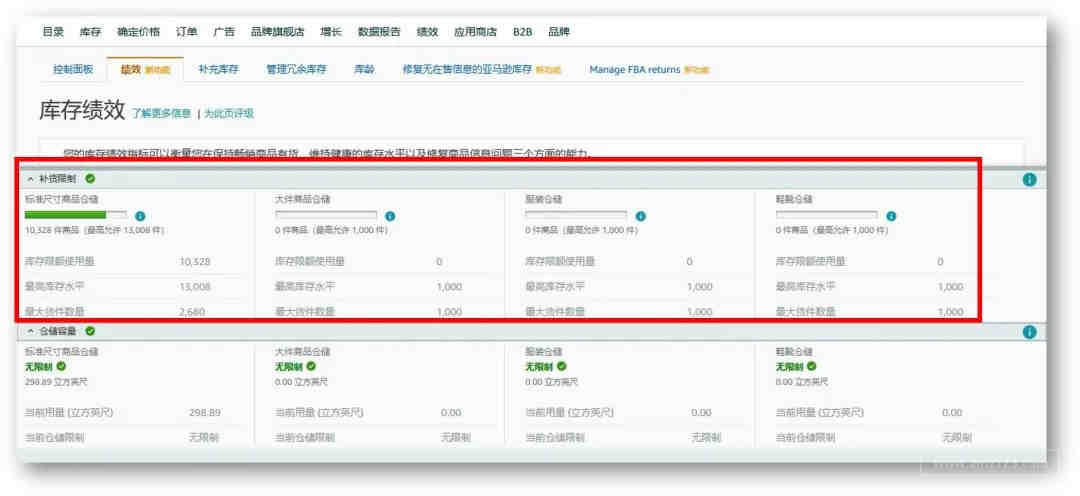The height and width of the screenshot is (496, 1080).
Task: Collapse the 补货限制 section chevron
Action: [30, 179]
